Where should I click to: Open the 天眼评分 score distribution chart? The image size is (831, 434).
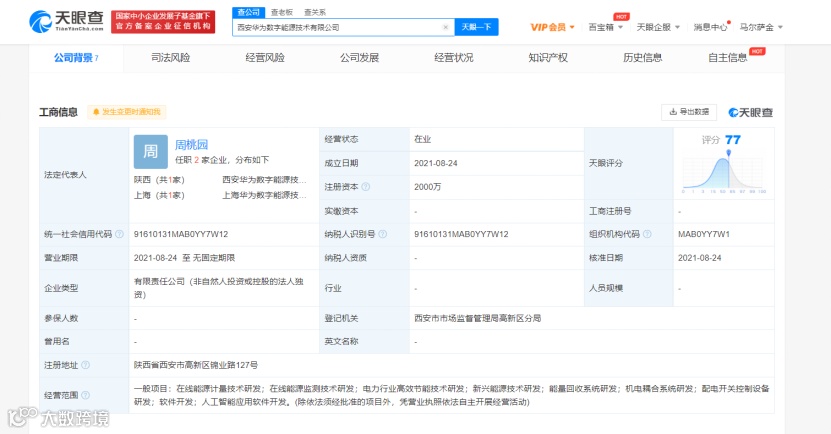(724, 172)
